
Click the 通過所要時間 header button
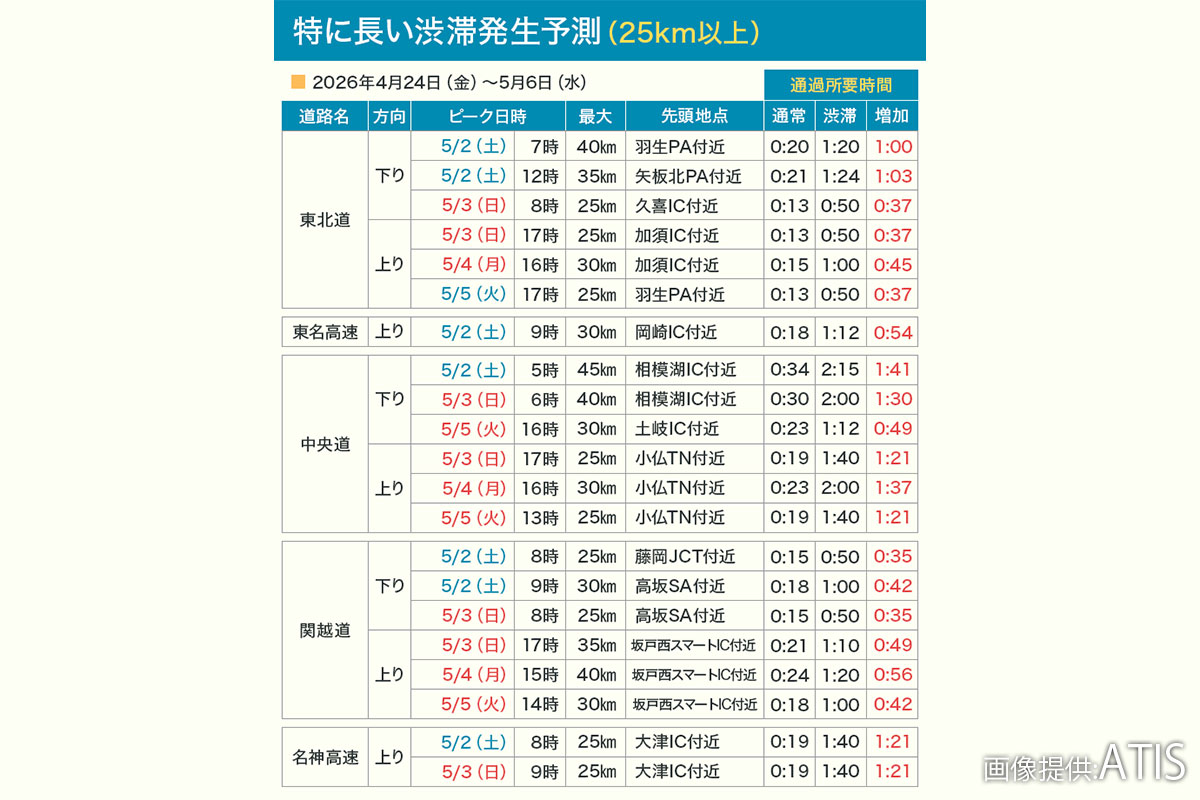(841, 84)
